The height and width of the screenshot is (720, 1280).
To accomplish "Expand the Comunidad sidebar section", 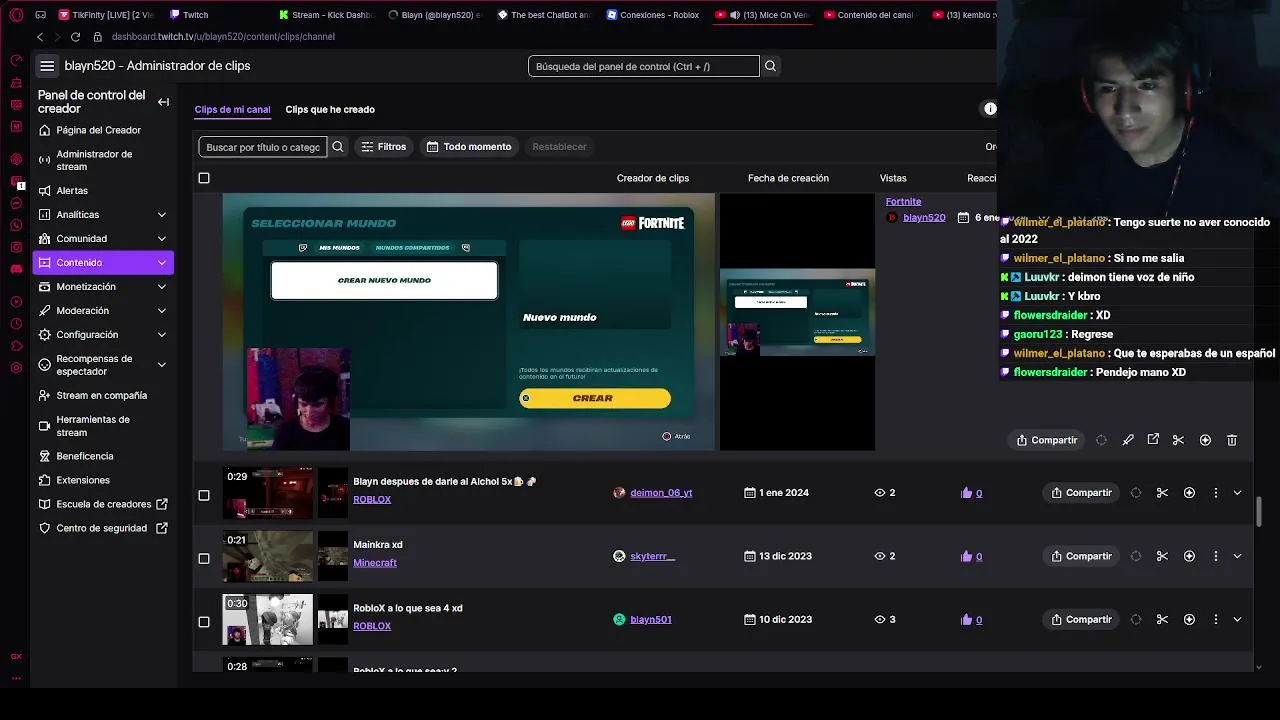I will [162, 238].
